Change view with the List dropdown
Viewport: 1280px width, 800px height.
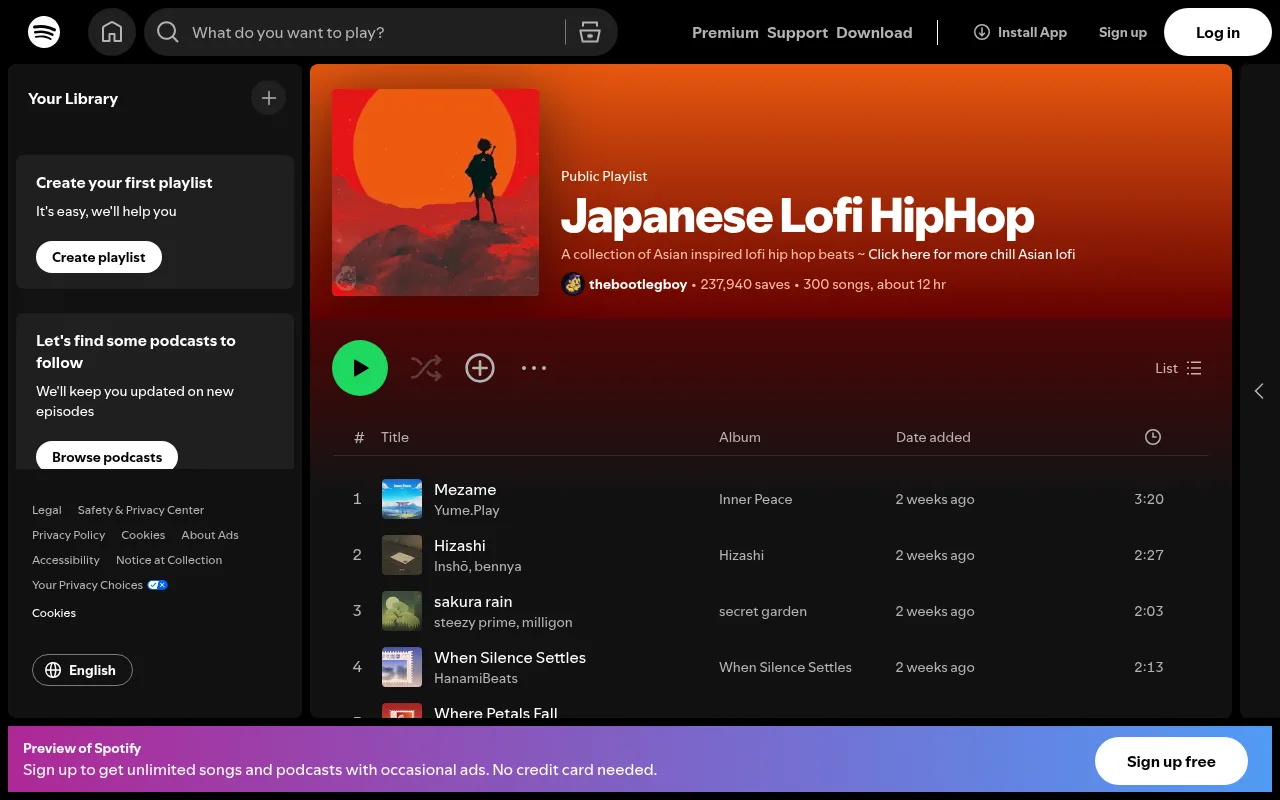tap(1178, 368)
